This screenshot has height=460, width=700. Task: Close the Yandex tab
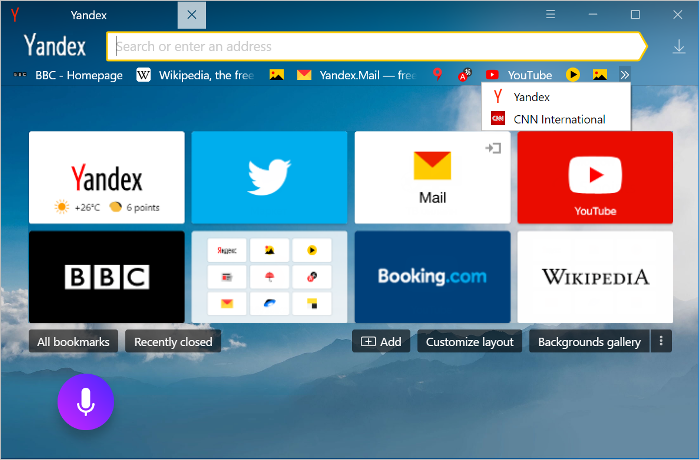tap(192, 15)
